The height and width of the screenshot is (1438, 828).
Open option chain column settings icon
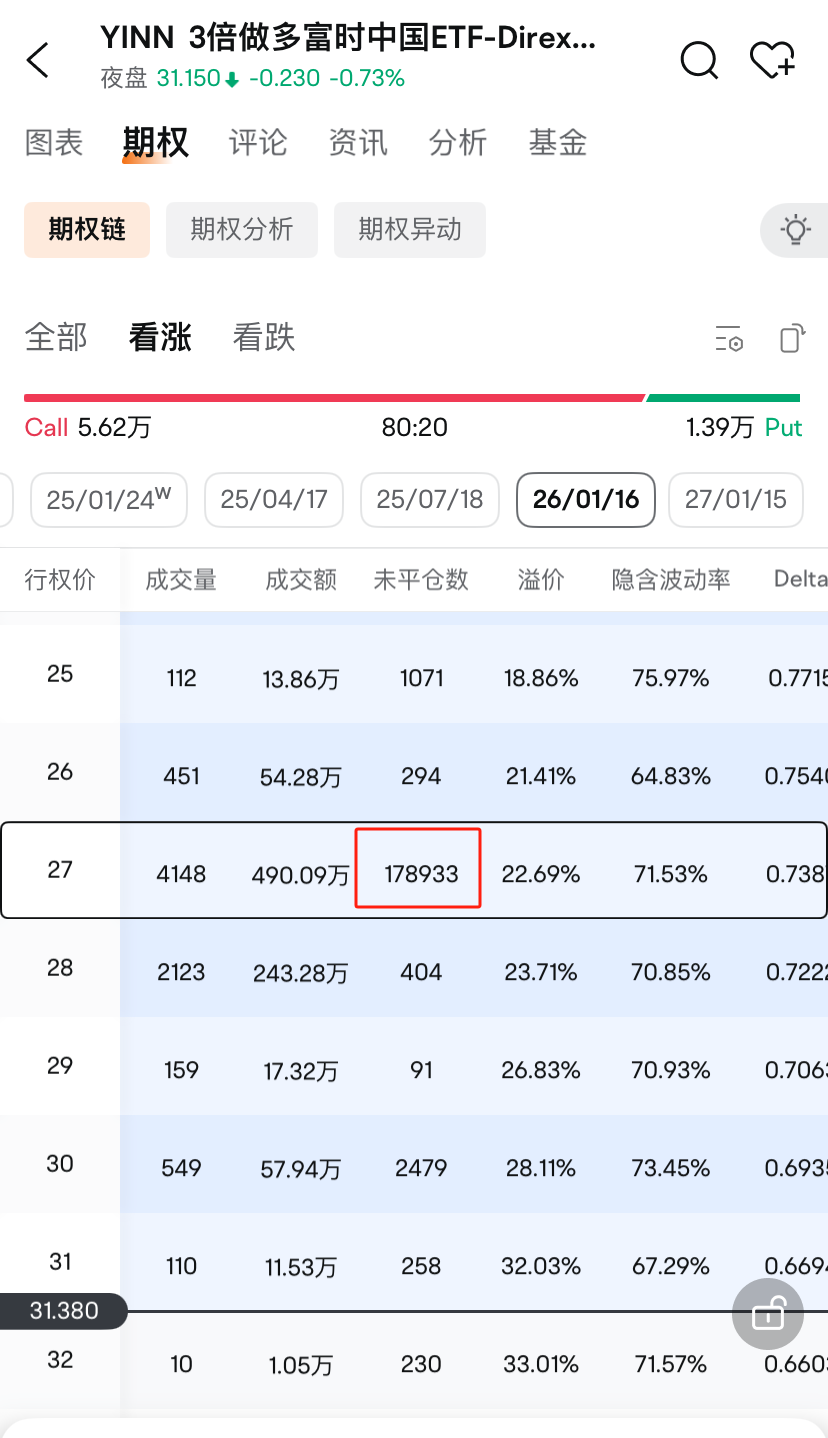tap(729, 339)
